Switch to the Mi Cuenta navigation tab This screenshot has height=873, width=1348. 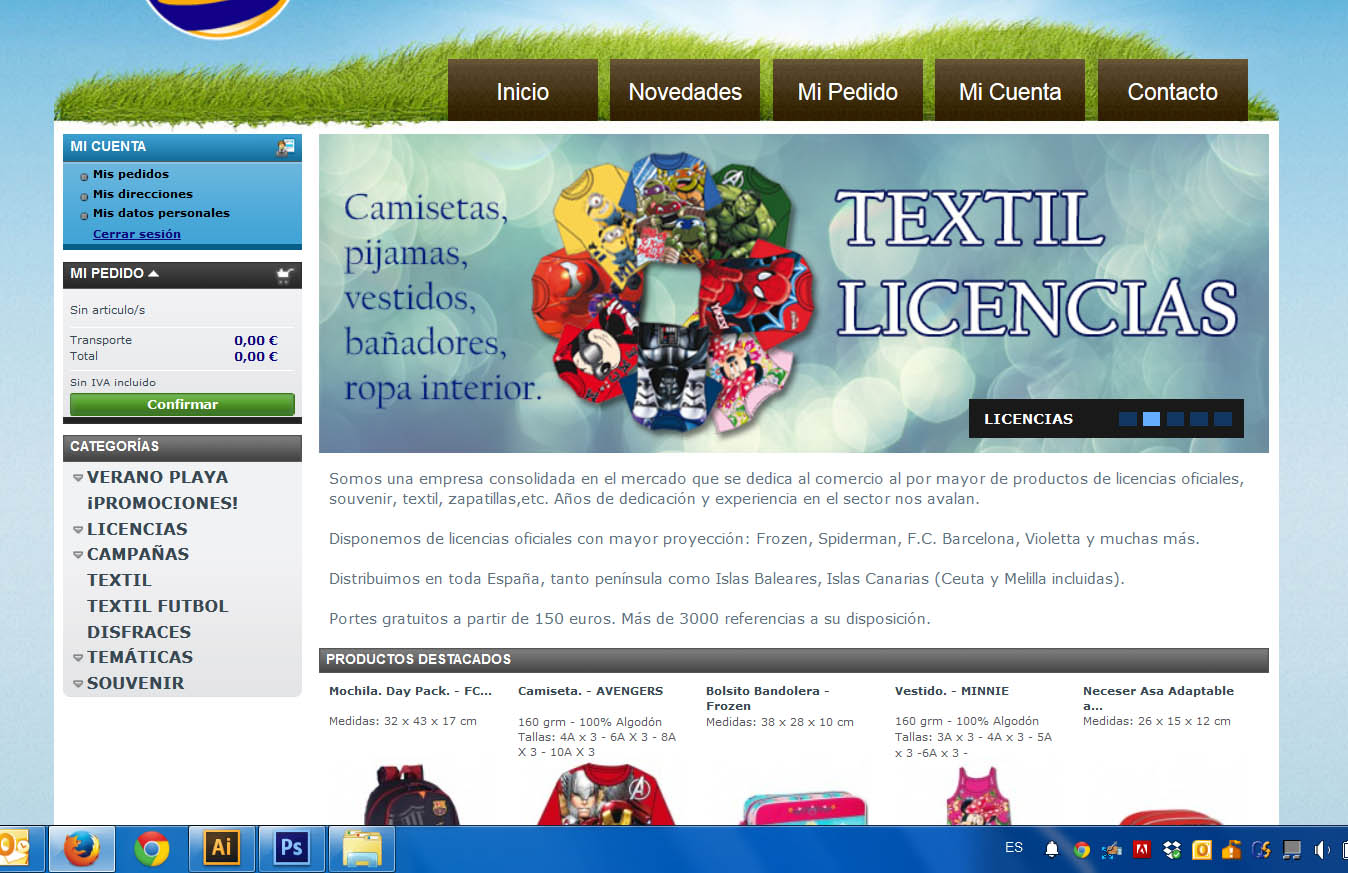click(x=1010, y=91)
